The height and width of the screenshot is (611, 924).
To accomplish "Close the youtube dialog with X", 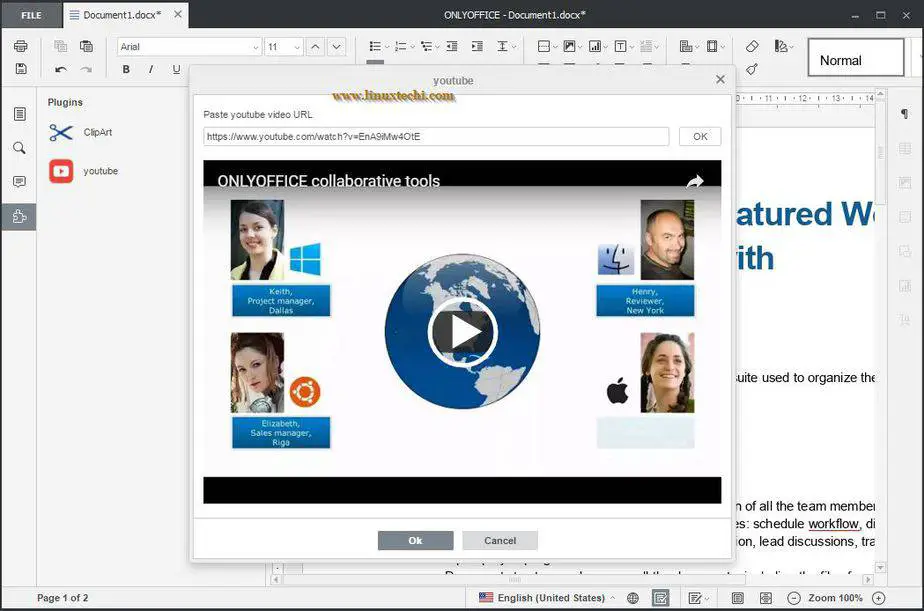I will [720, 79].
